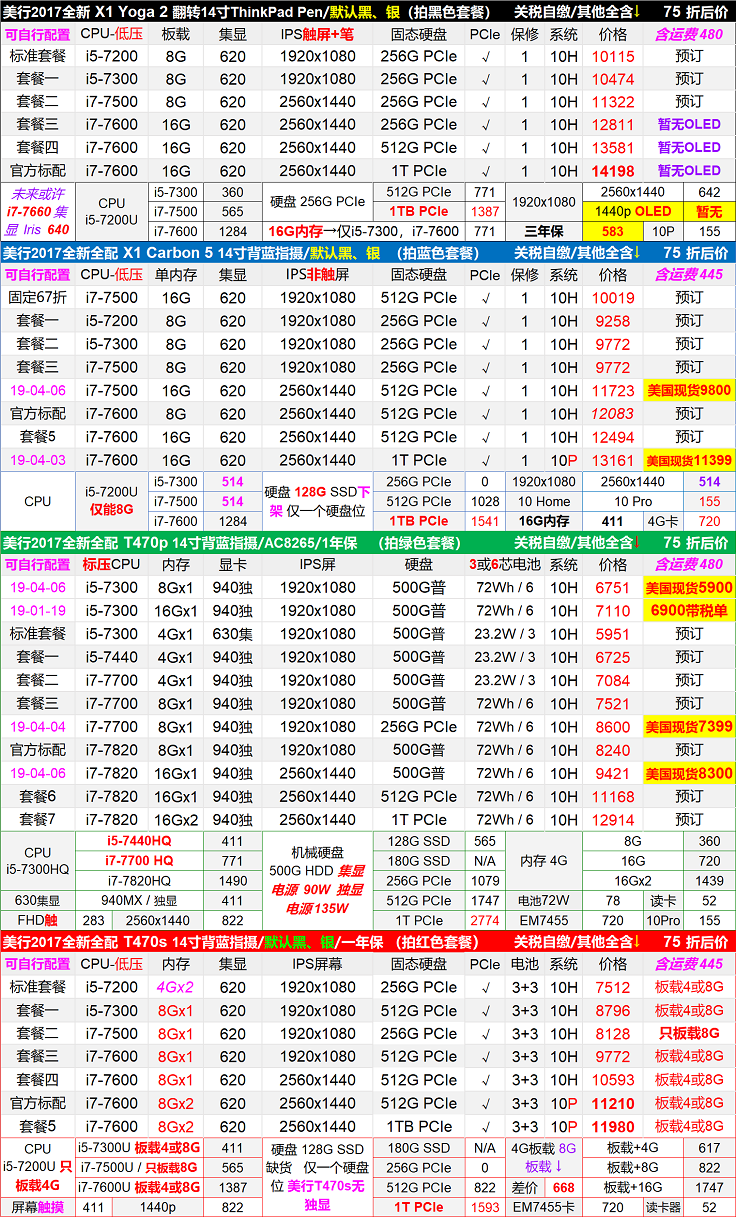Click the 1490 upgrade price
736x1217 pixels.
[x=232, y=881]
